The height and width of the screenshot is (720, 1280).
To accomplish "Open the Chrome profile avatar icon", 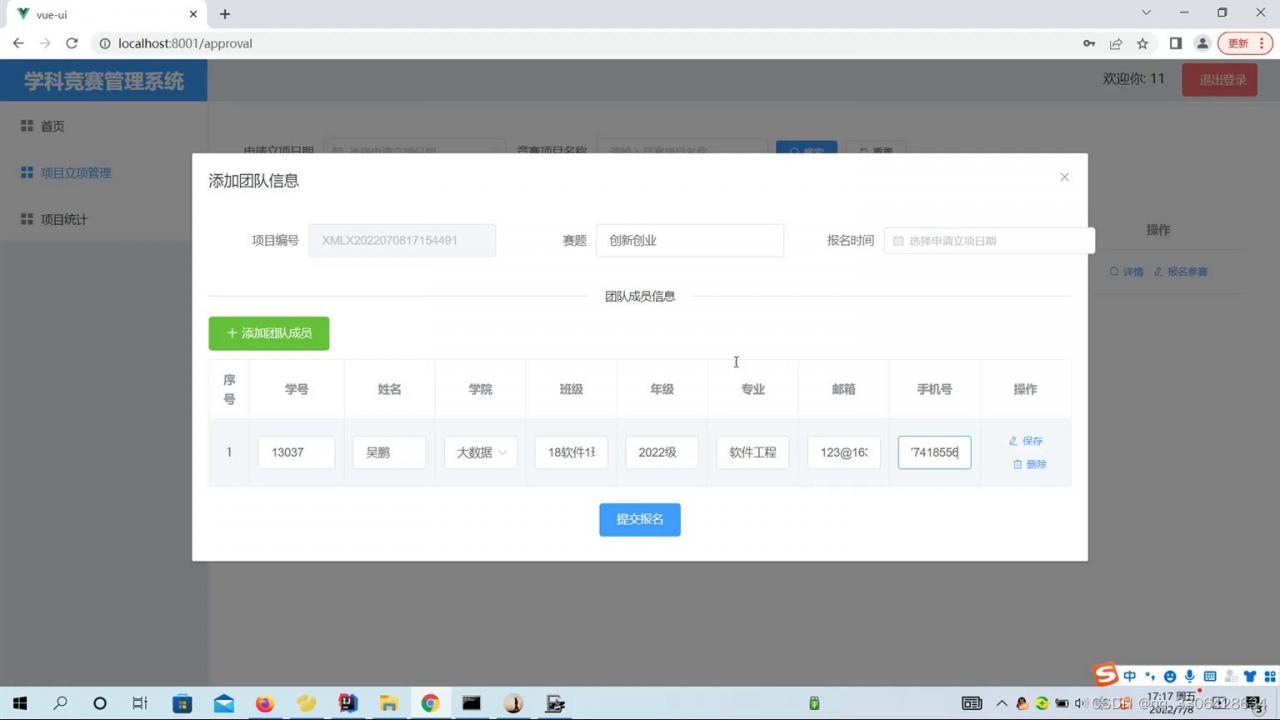I will [1202, 43].
